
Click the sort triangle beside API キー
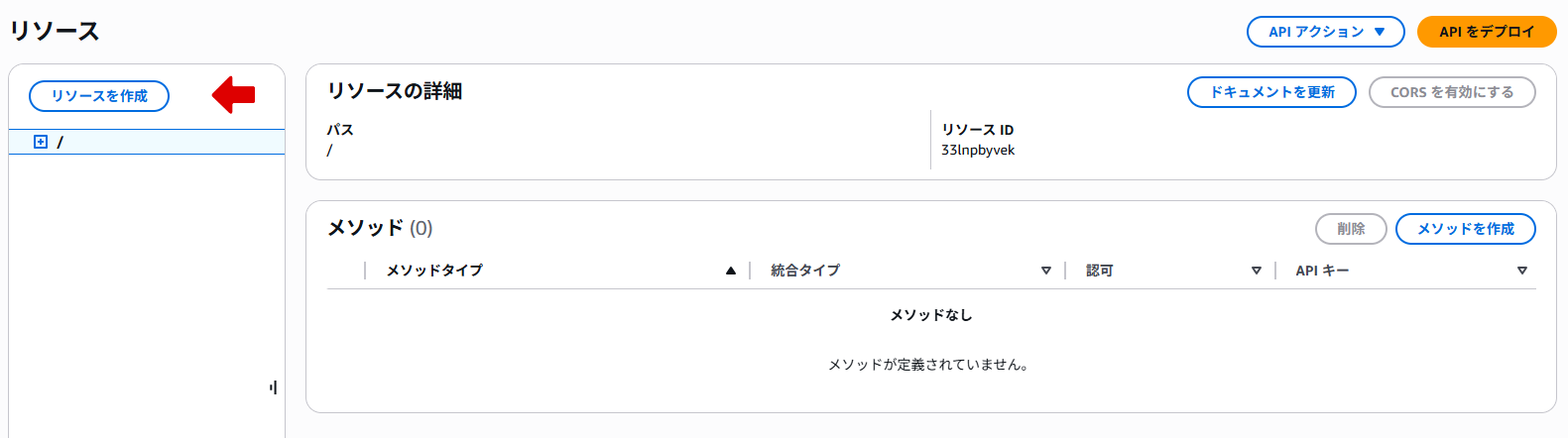[1522, 271]
